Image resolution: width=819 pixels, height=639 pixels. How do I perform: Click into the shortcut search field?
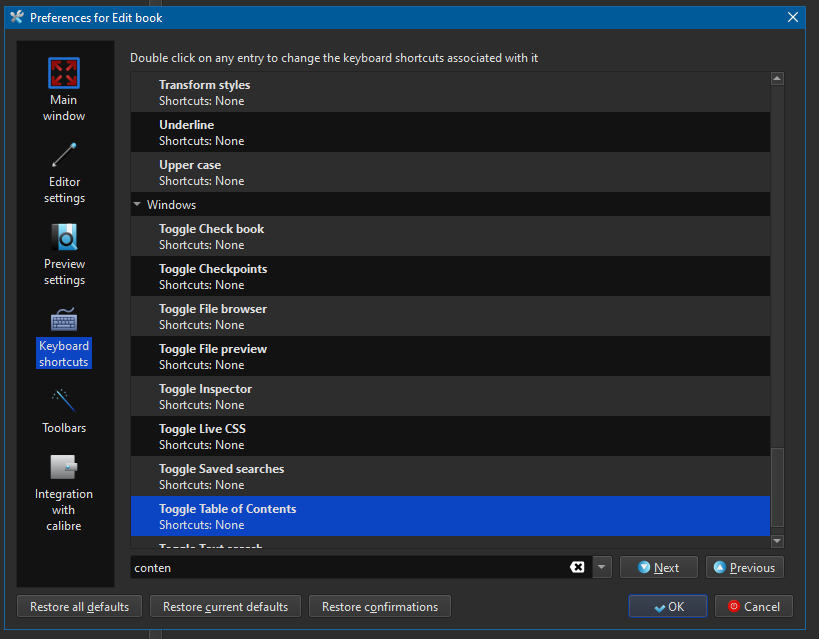[350, 567]
